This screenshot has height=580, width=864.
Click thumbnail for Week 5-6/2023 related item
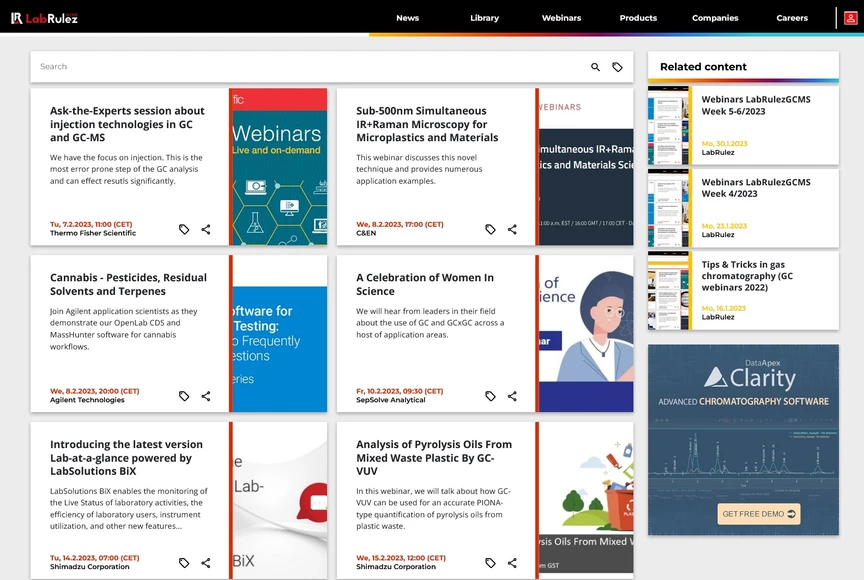[x=668, y=126]
